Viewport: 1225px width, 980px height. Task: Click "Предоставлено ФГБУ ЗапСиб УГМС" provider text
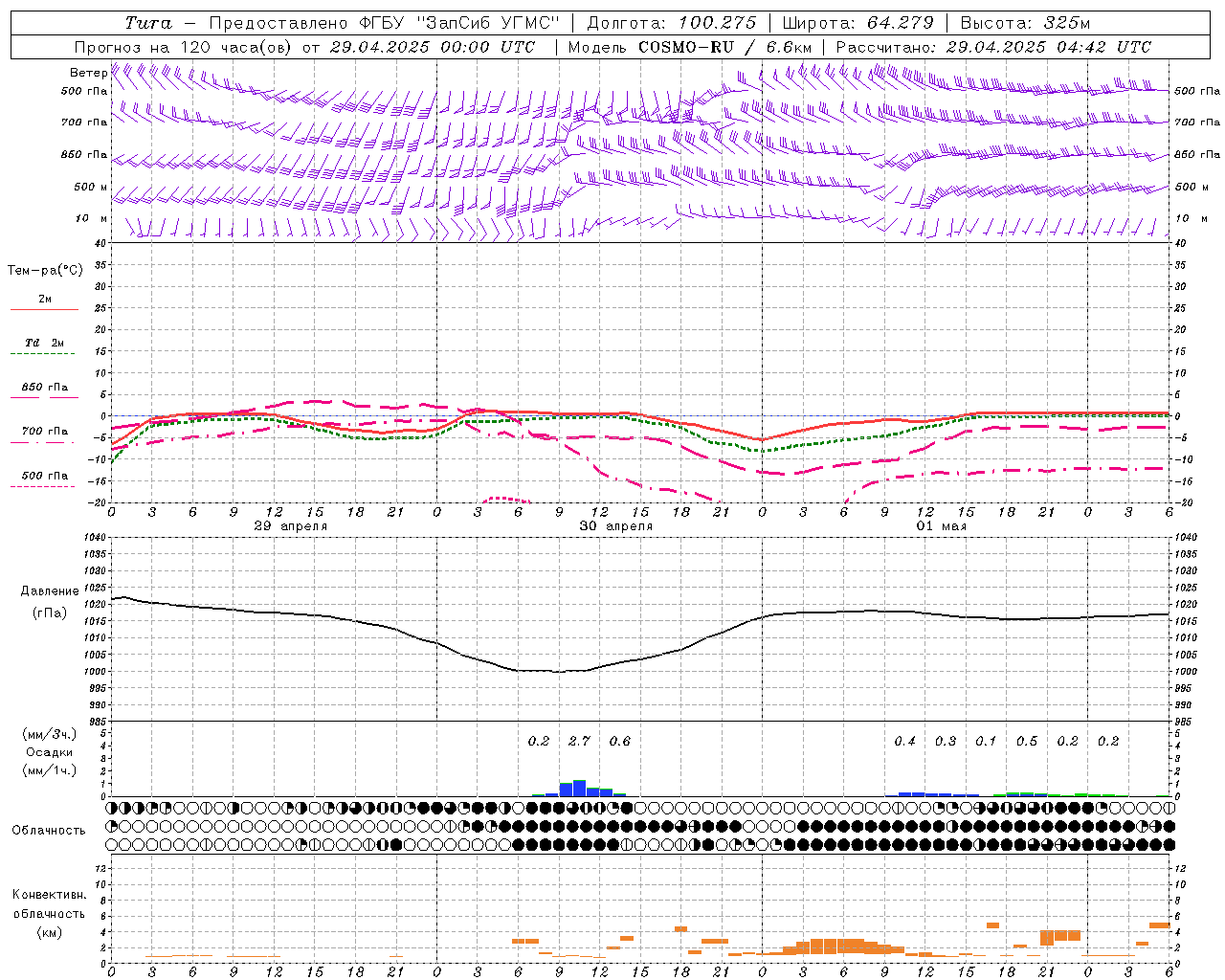(384, 23)
